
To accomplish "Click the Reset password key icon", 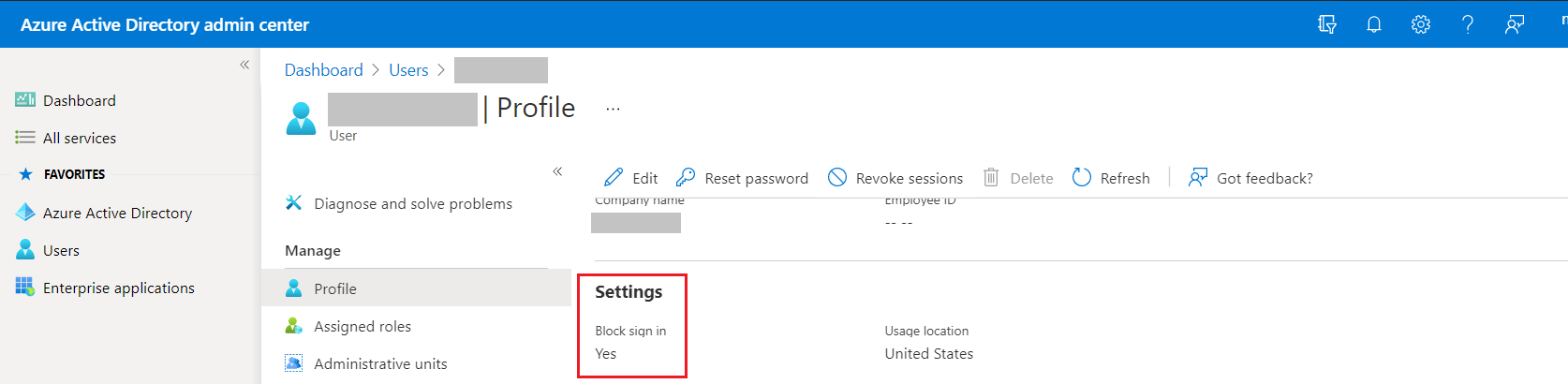I will tap(686, 178).
